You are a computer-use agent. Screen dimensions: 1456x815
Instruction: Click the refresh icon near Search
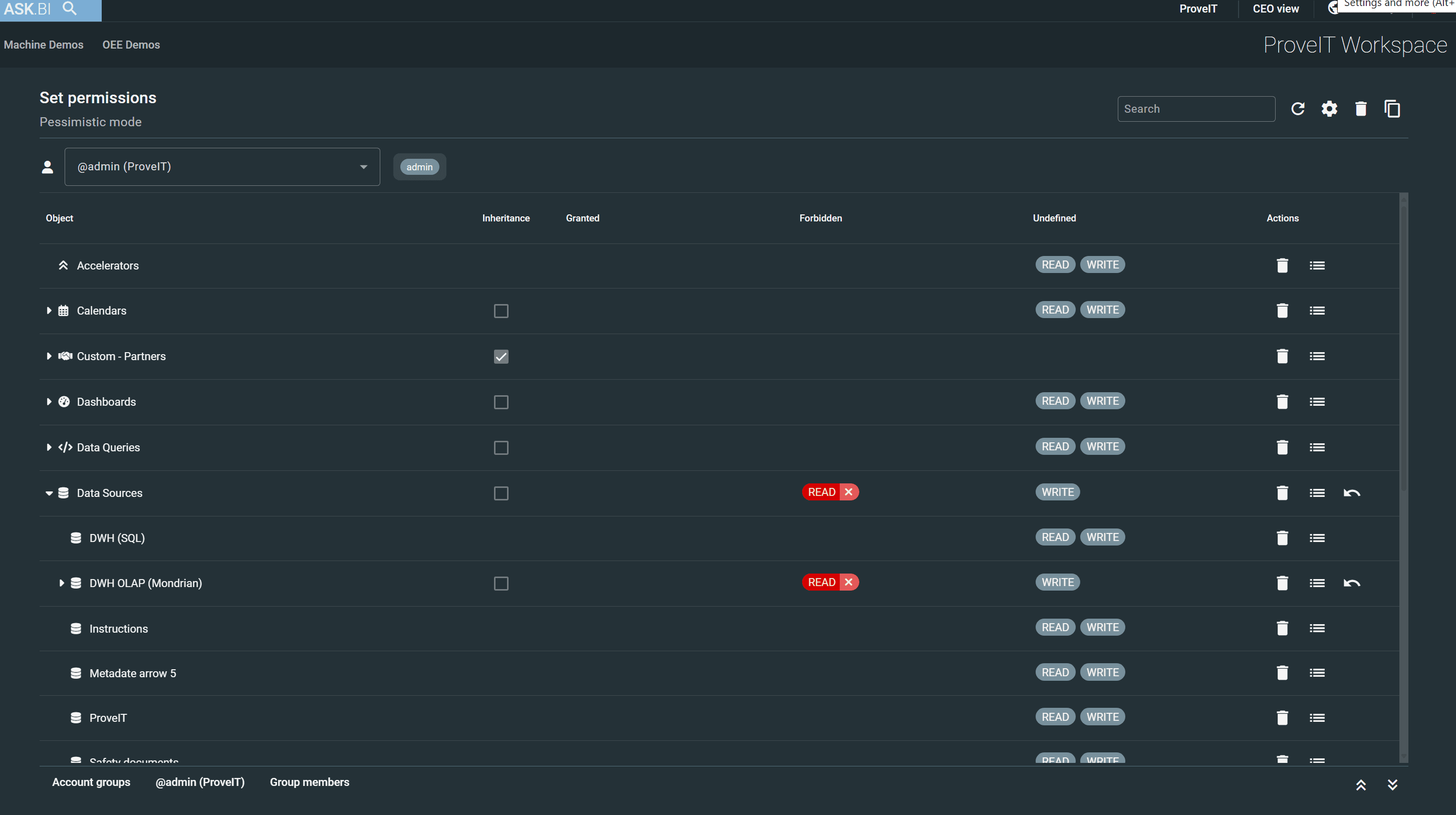coord(1298,109)
